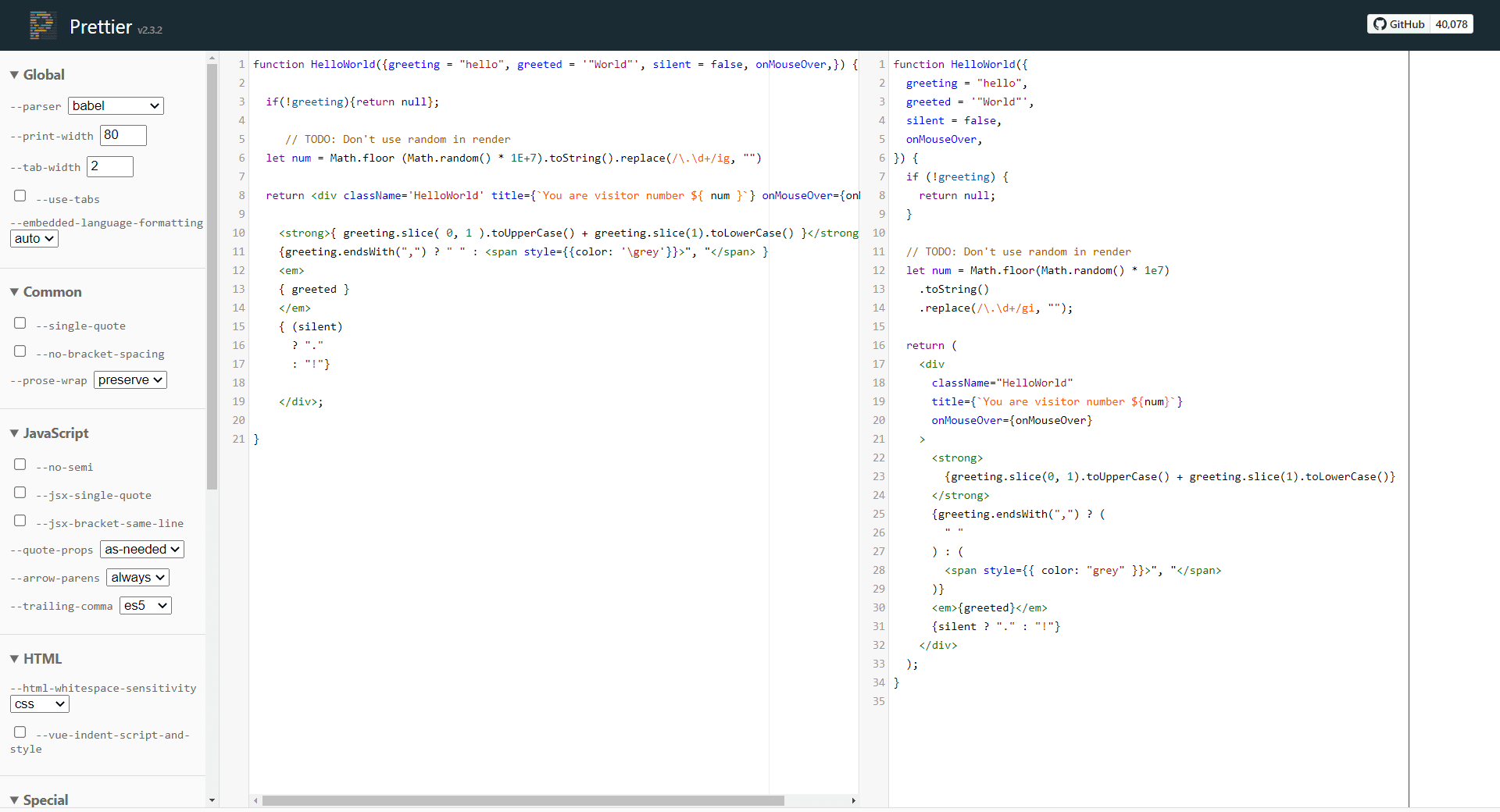Enable the --vue-indent-script-and-style checkbox
This screenshot has height=812, width=1500.
pos(20,732)
